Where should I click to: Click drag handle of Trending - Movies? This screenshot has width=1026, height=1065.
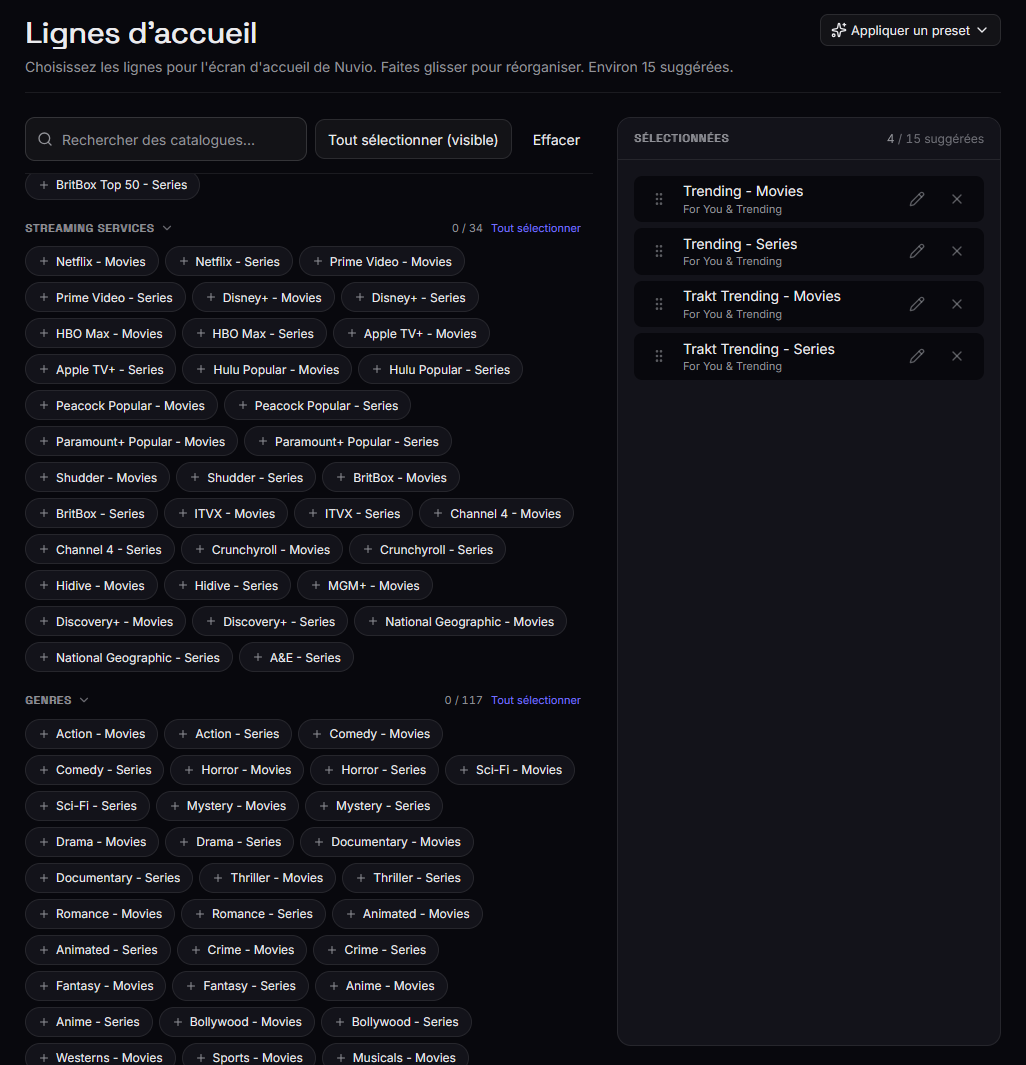click(x=659, y=199)
